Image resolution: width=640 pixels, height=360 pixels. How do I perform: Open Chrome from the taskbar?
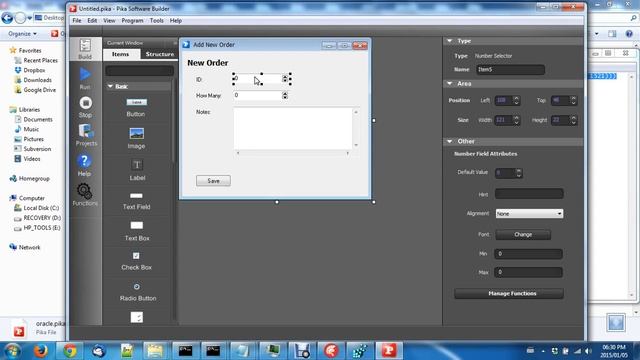(x=69, y=351)
